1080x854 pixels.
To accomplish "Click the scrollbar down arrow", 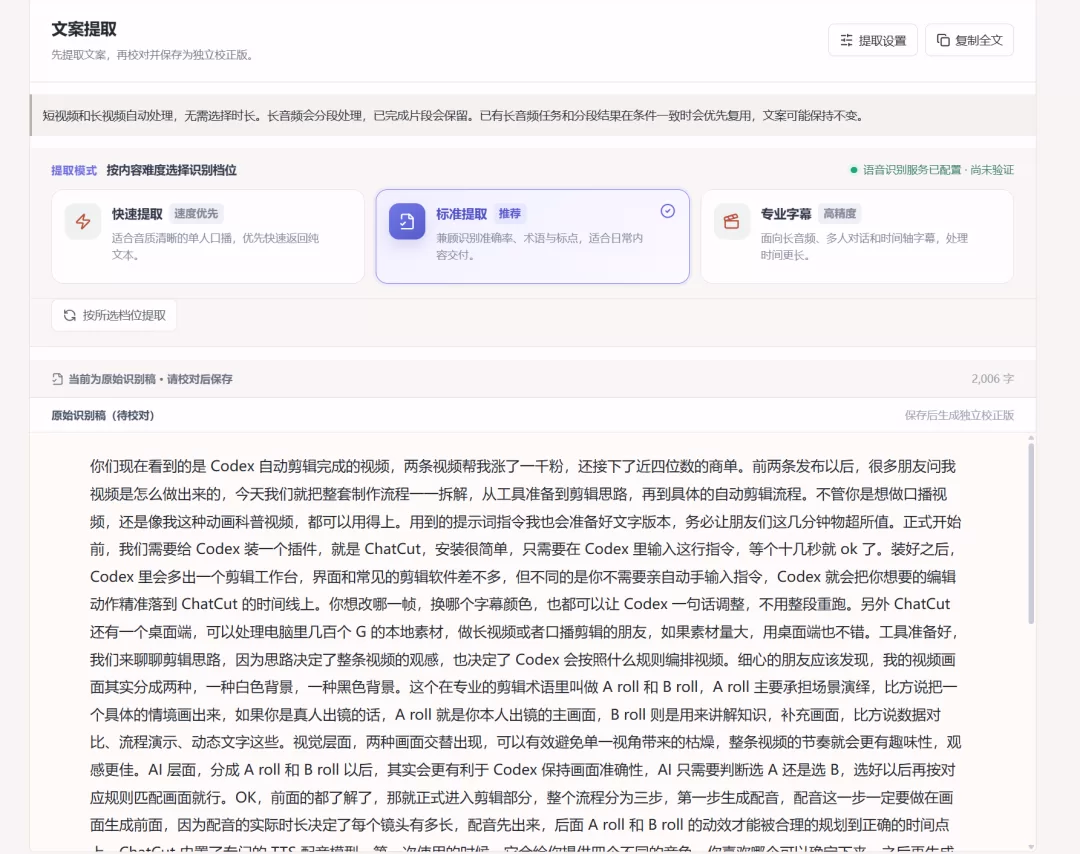I will (x=1031, y=847).
